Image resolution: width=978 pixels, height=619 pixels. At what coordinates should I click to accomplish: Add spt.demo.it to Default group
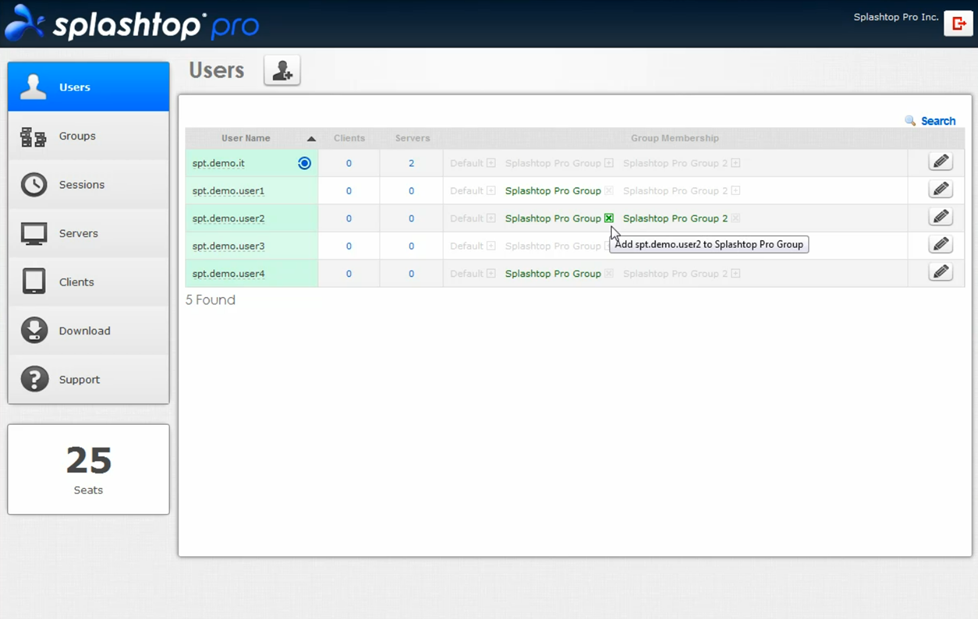(491, 163)
